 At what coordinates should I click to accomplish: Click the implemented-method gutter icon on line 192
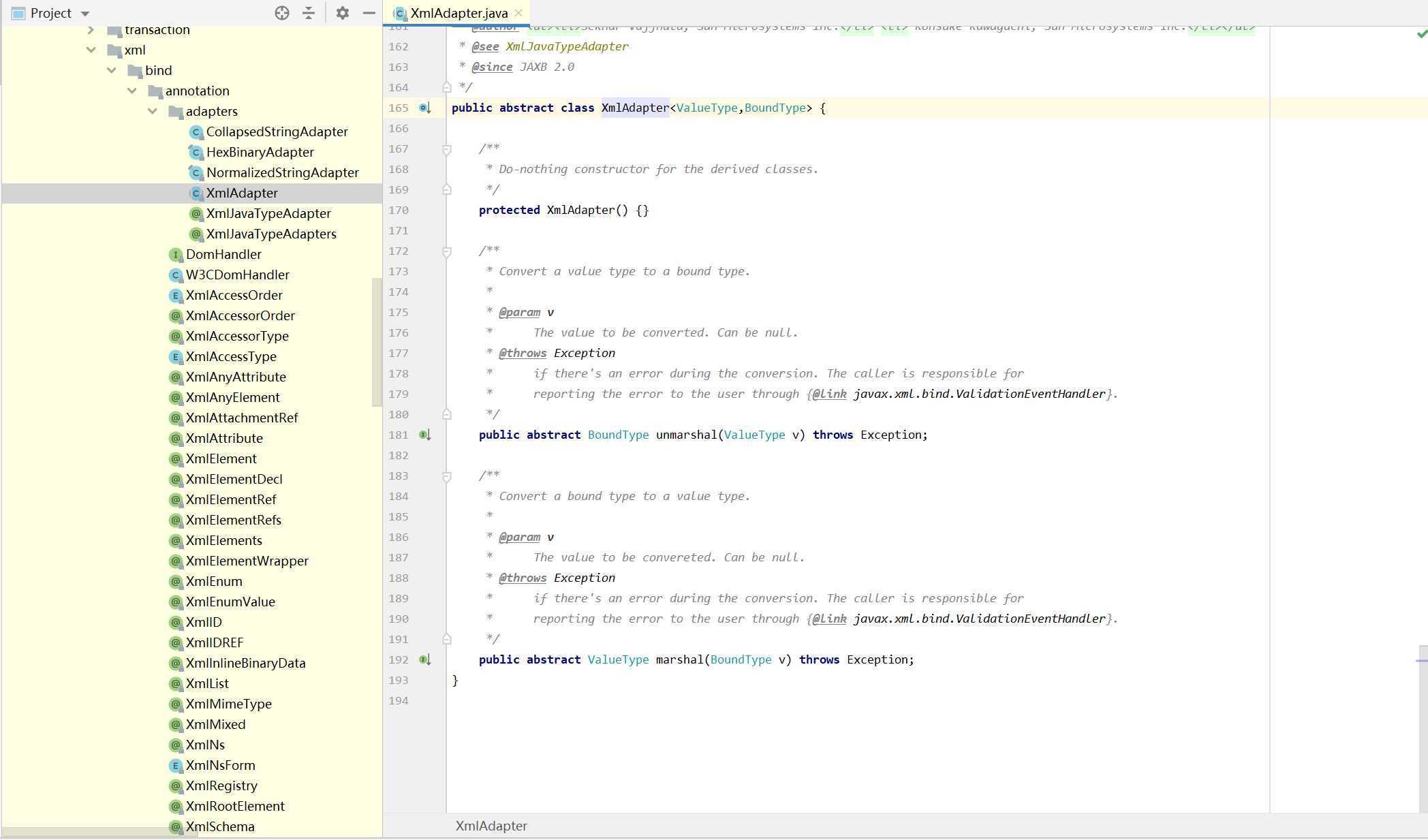tap(424, 659)
